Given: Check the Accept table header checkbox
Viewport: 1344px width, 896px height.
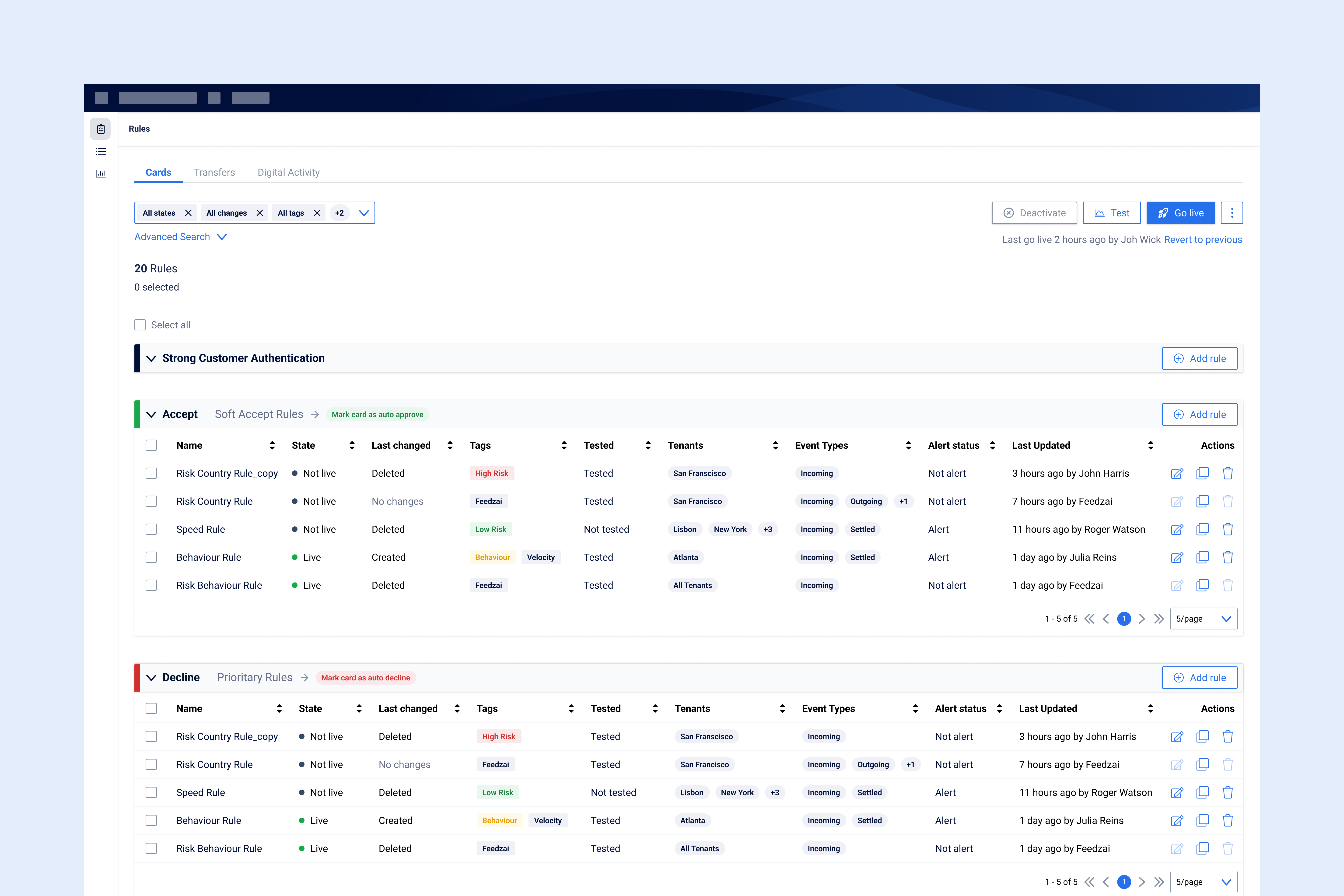Looking at the screenshot, I should coord(151,445).
